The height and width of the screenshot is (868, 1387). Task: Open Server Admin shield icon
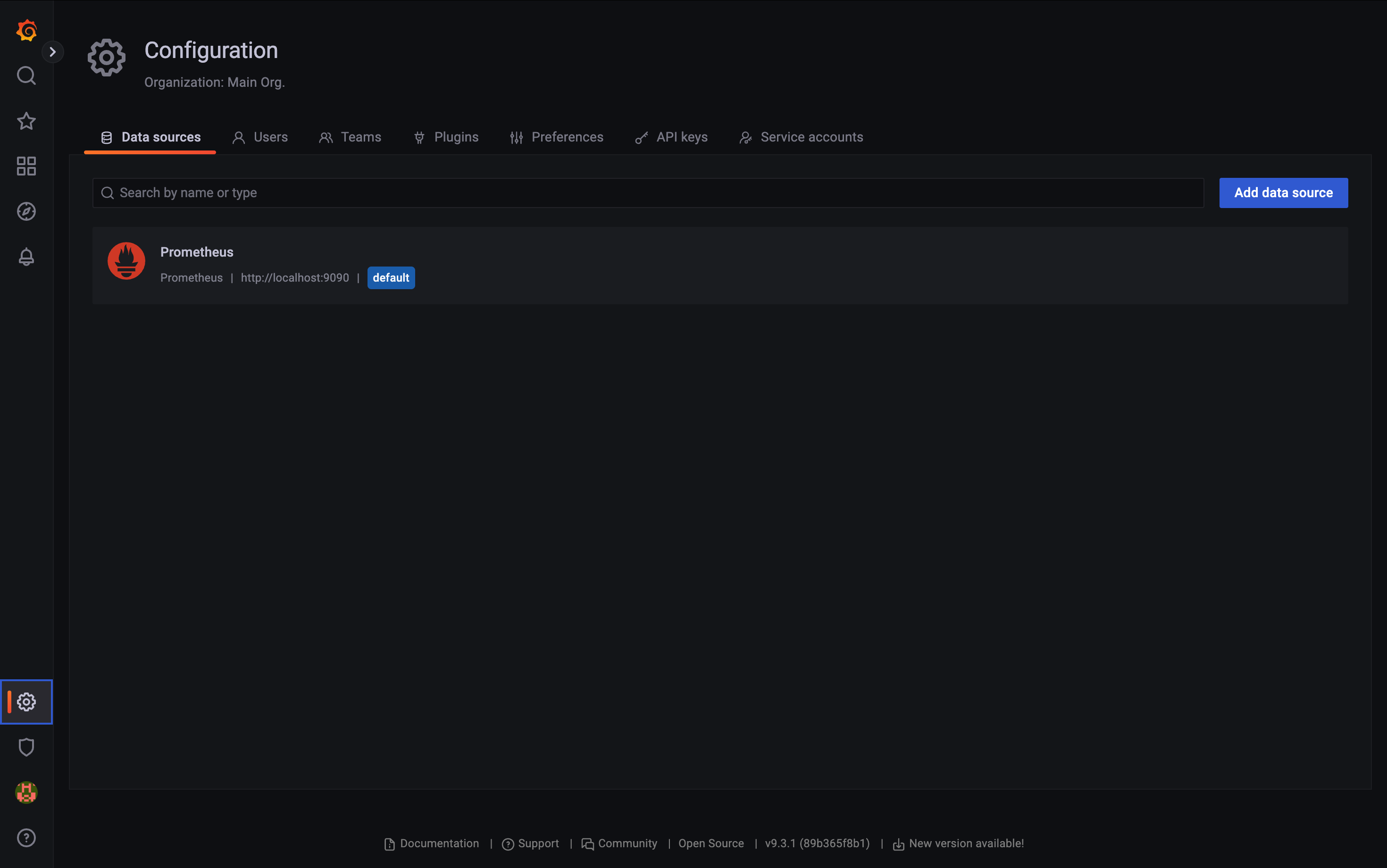[x=26, y=747]
